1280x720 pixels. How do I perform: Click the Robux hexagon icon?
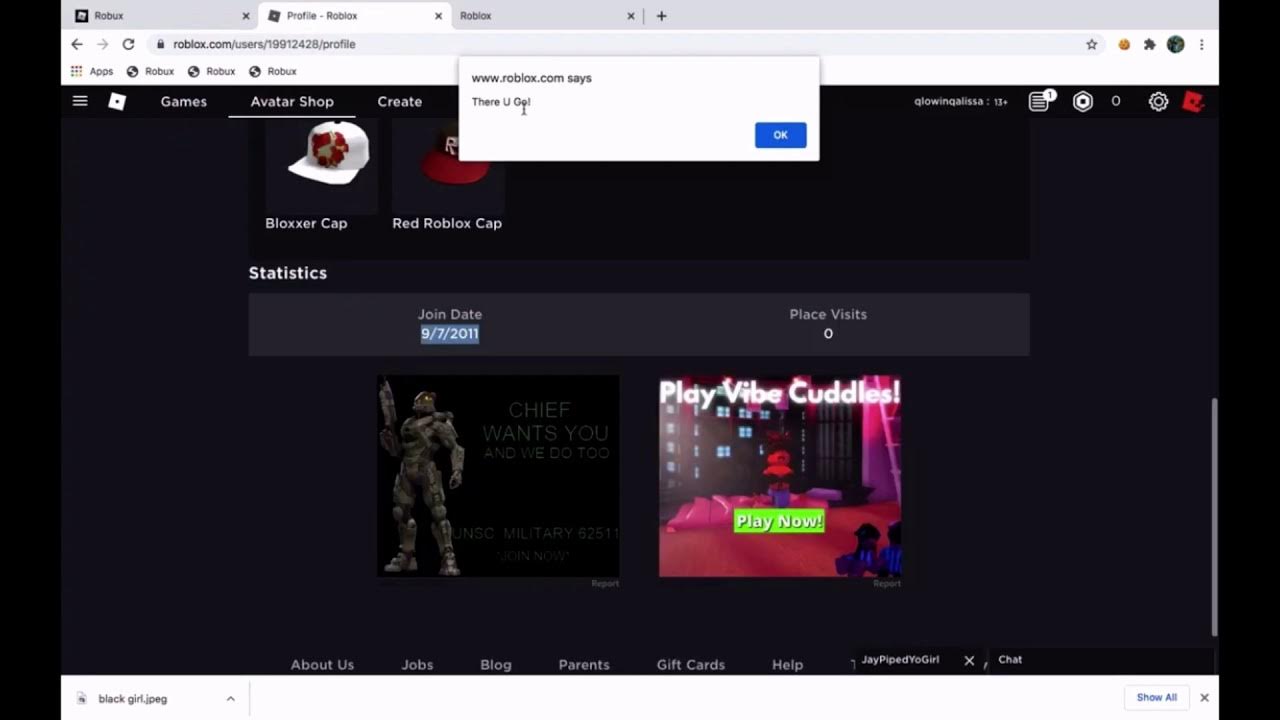pyautogui.click(x=1083, y=101)
